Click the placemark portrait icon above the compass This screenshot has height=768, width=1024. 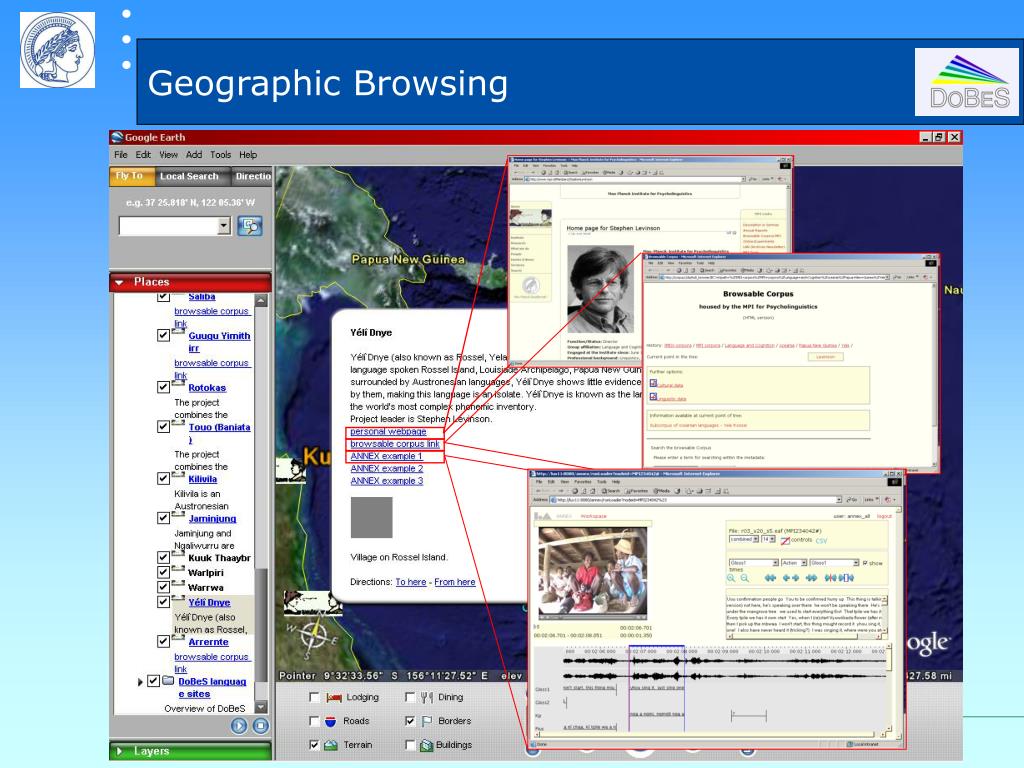click(313, 602)
